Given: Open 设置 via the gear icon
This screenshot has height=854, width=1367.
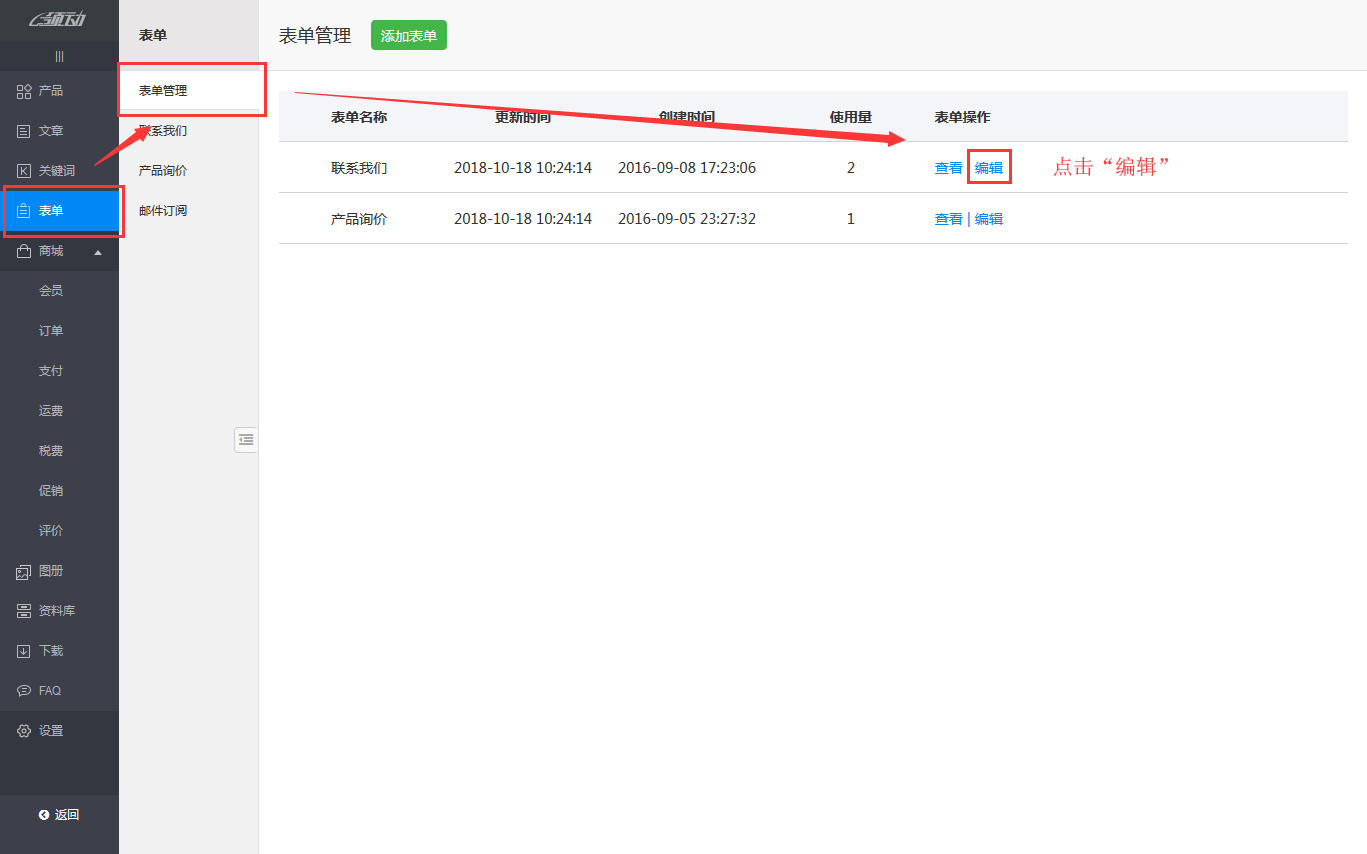Looking at the screenshot, I should click(x=24, y=731).
